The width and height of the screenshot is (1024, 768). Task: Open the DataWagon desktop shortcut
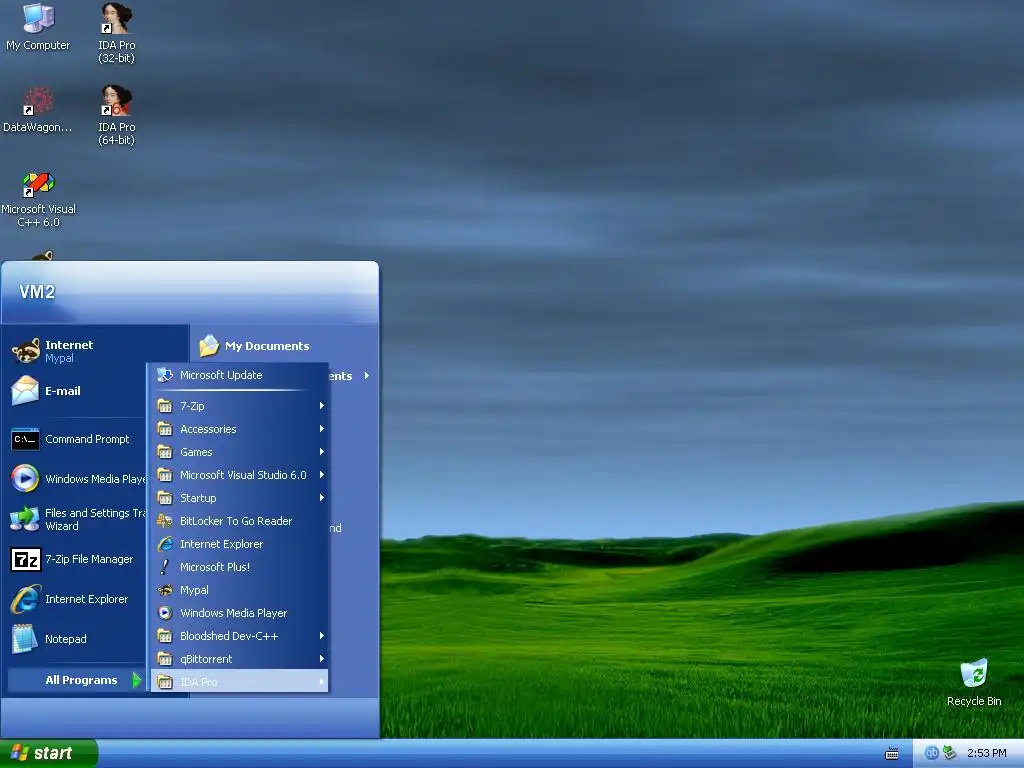tap(38, 110)
